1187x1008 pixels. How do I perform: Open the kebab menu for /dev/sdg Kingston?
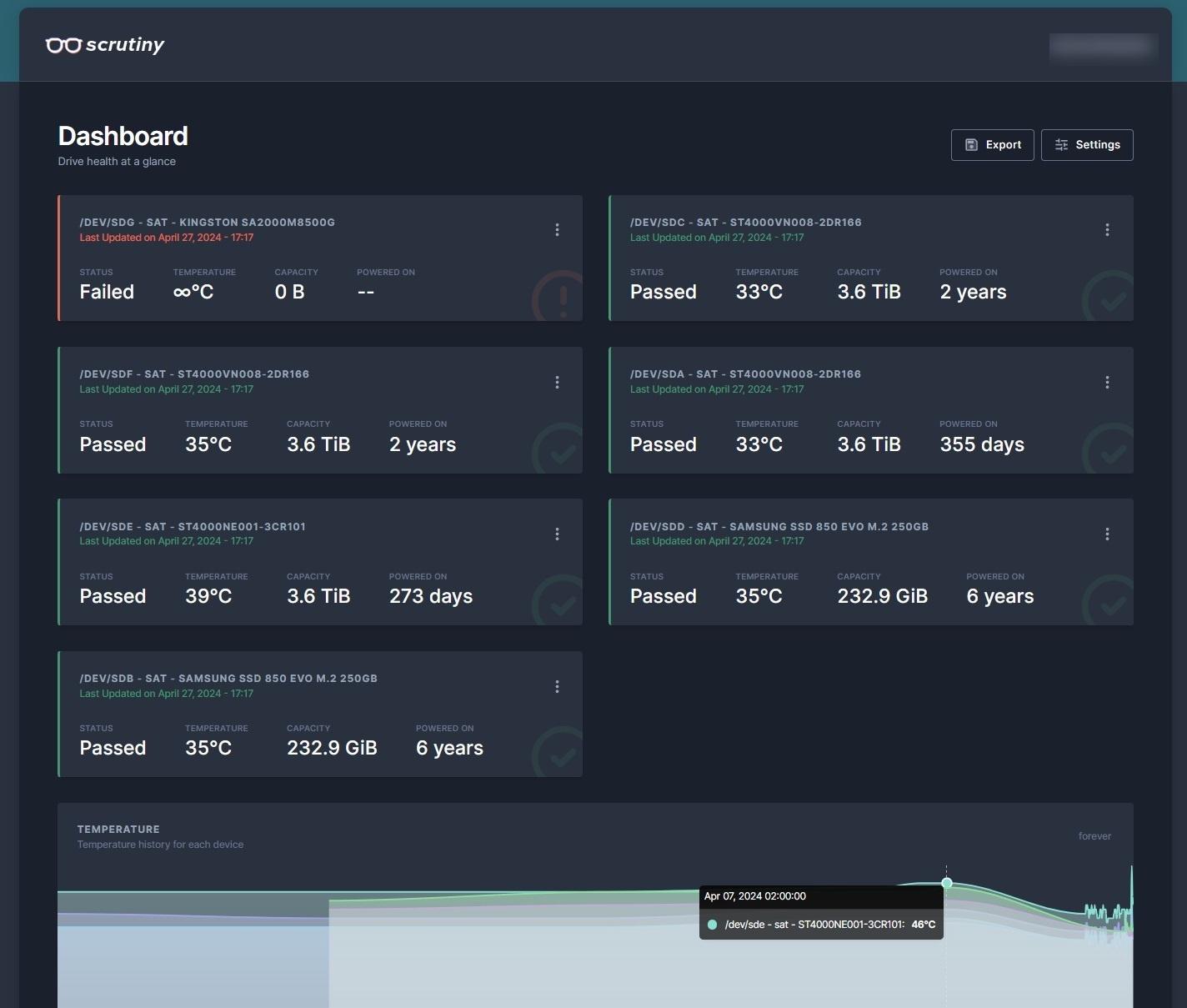(x=557, y=230)
